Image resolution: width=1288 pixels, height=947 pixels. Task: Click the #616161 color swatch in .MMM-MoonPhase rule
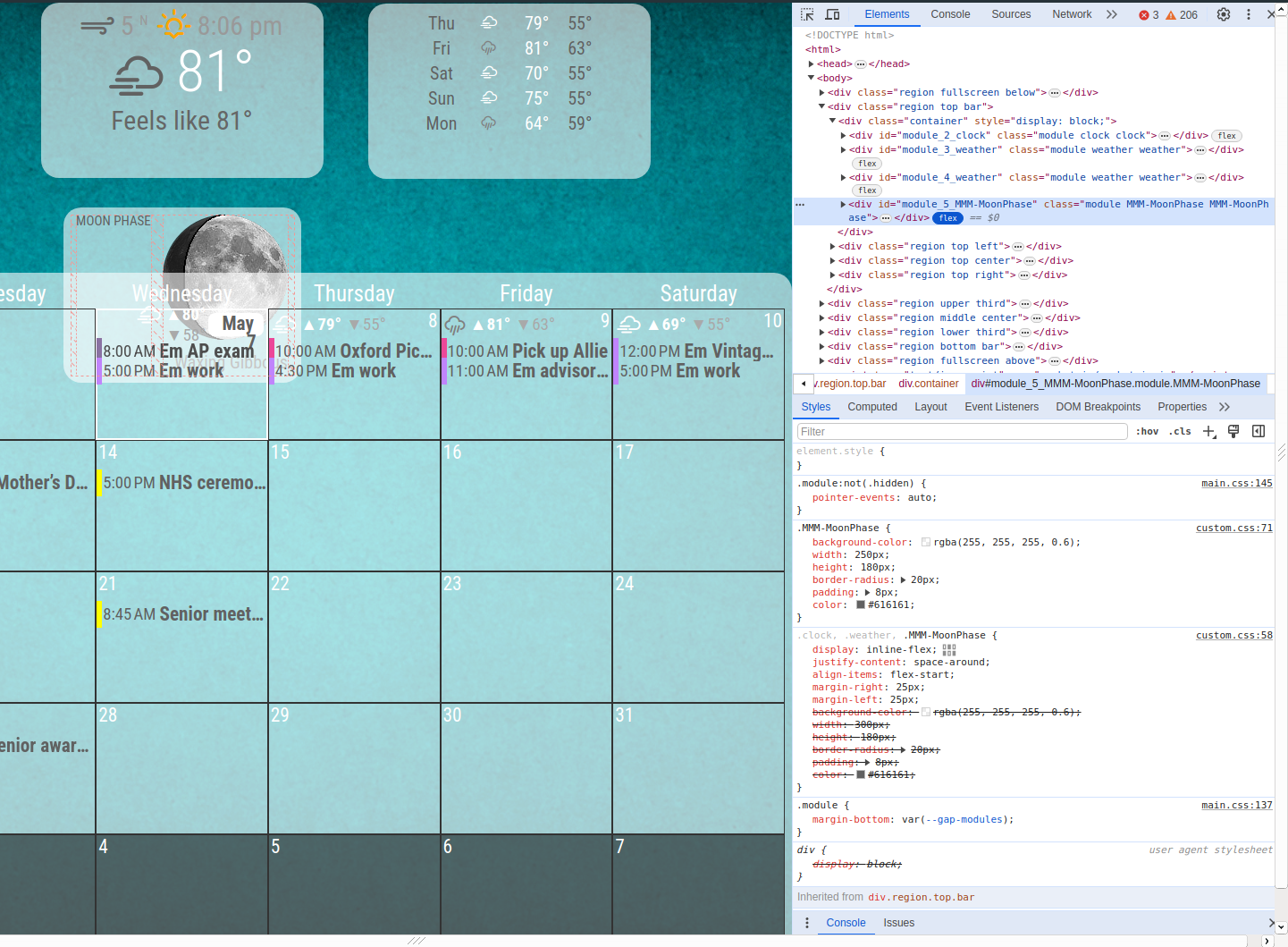point(861,605)
